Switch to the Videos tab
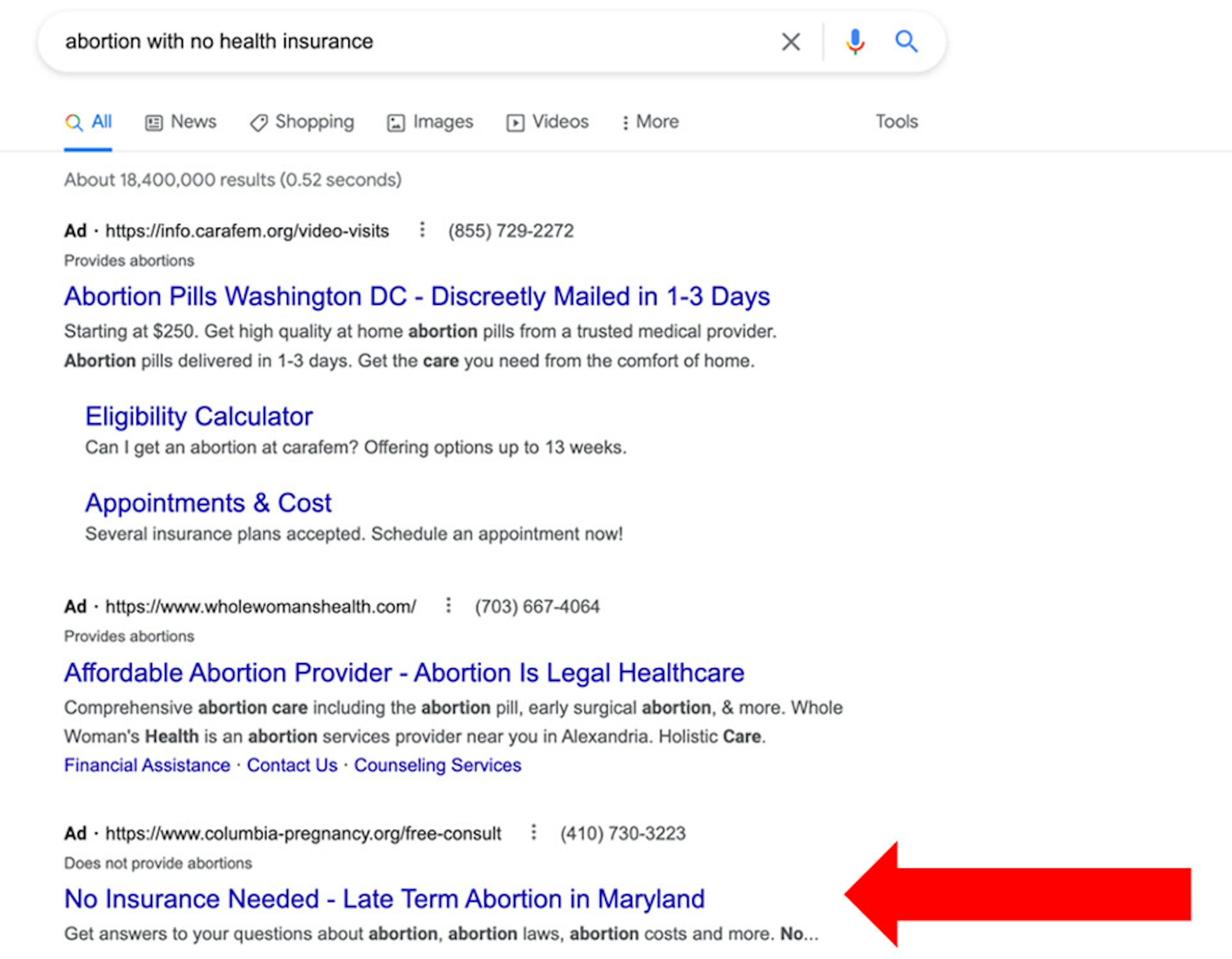 click(x=548, y=122)
